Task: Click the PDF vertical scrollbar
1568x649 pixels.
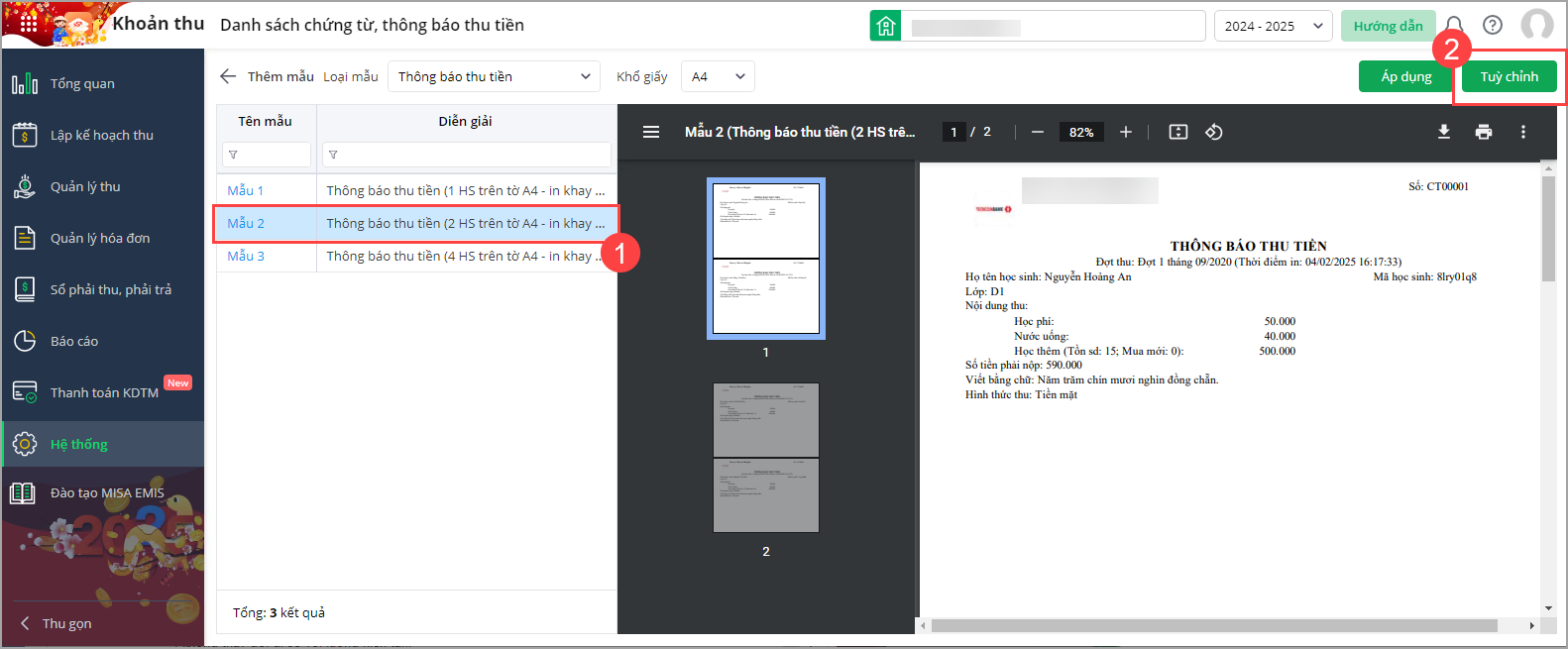Action: tap(1548, 230)
